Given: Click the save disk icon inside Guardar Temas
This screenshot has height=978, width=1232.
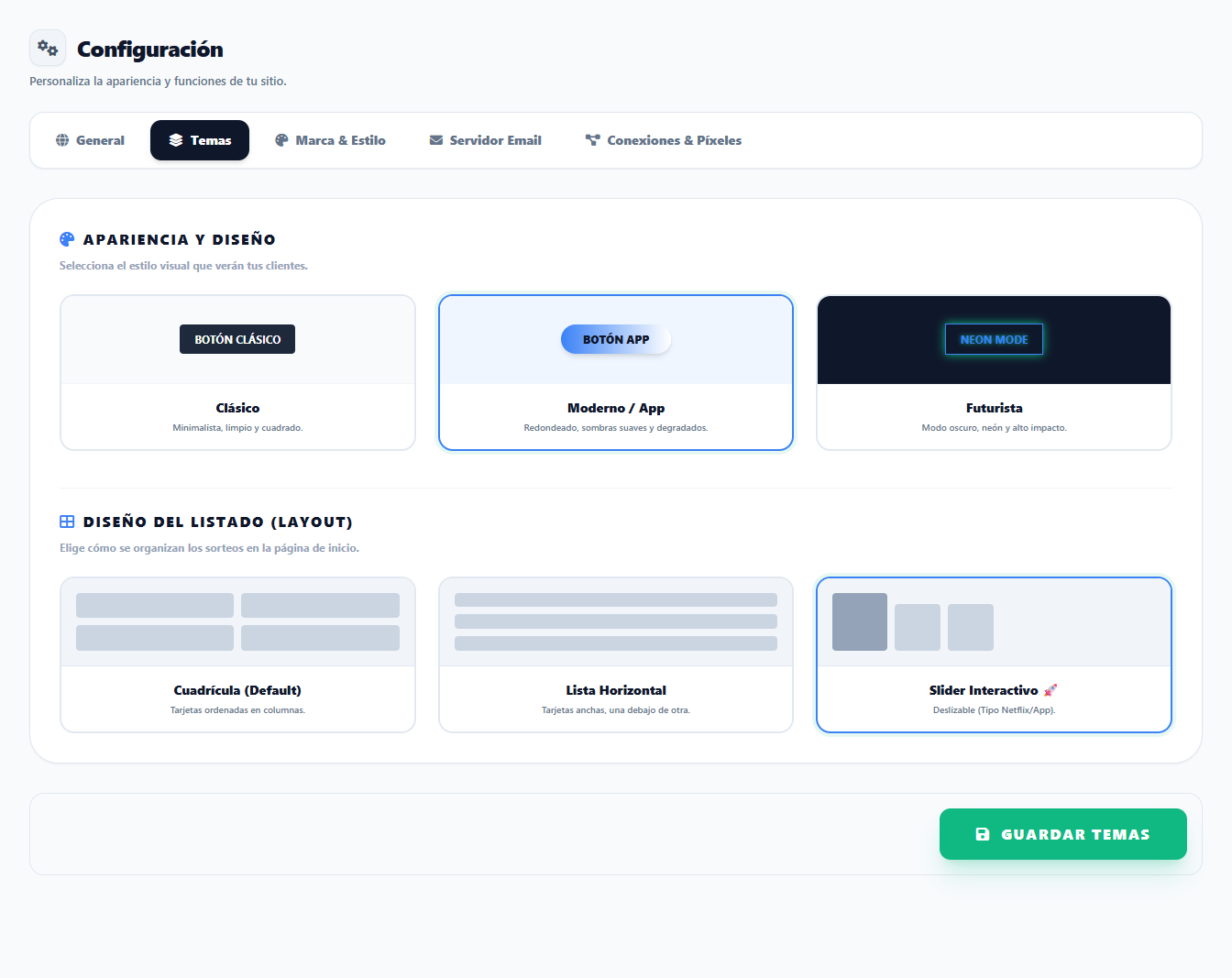Looking at the screenshot, I should tap(983, 834).
